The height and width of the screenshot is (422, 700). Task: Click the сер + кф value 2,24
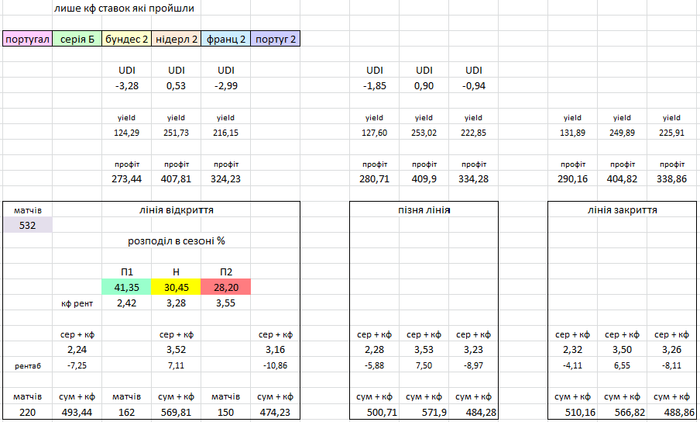tap(77, 349)
